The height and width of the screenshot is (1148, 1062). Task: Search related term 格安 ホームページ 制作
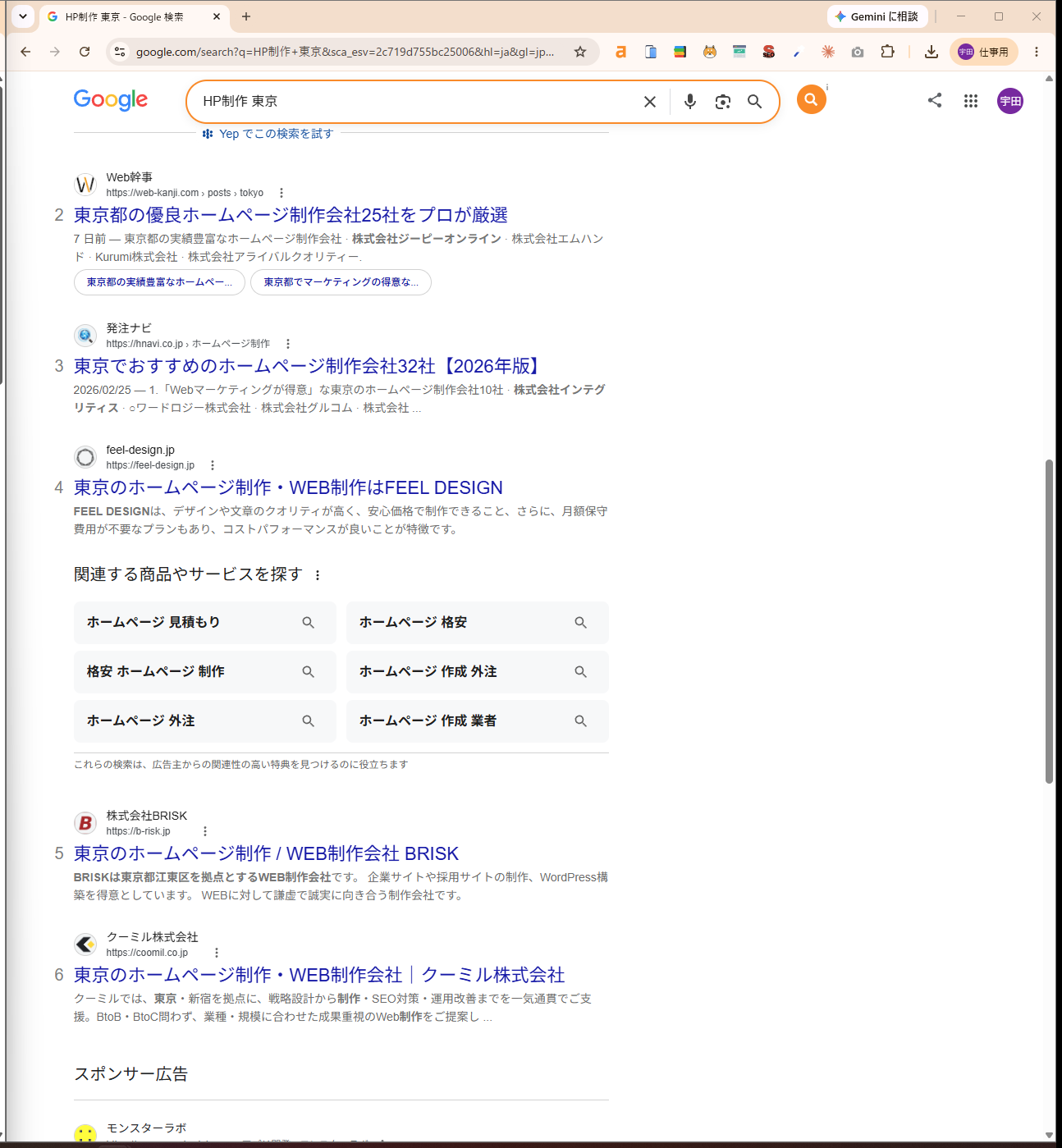(x=204, y=672)
